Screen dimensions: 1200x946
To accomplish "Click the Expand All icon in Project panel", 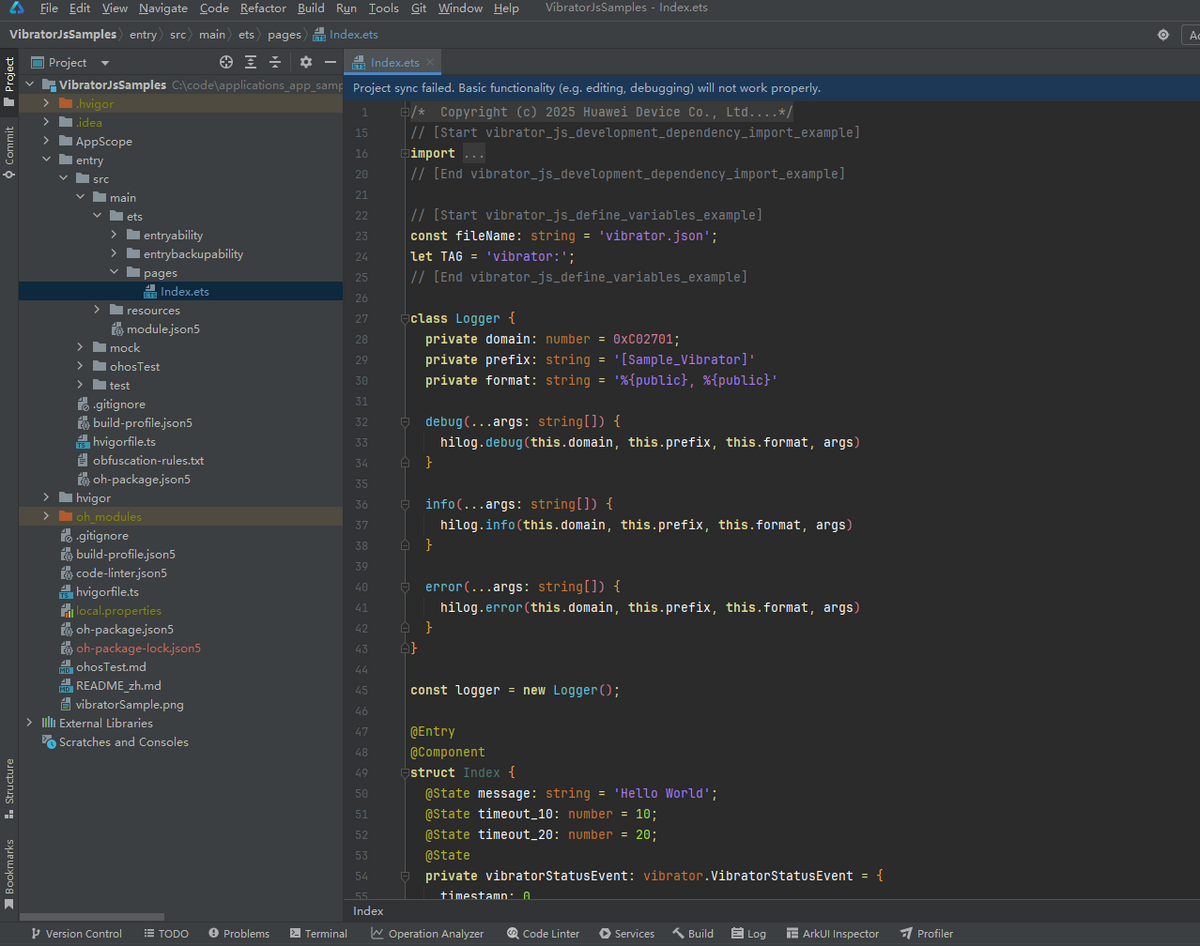I will pyautogui.click(x=251, y=62).
